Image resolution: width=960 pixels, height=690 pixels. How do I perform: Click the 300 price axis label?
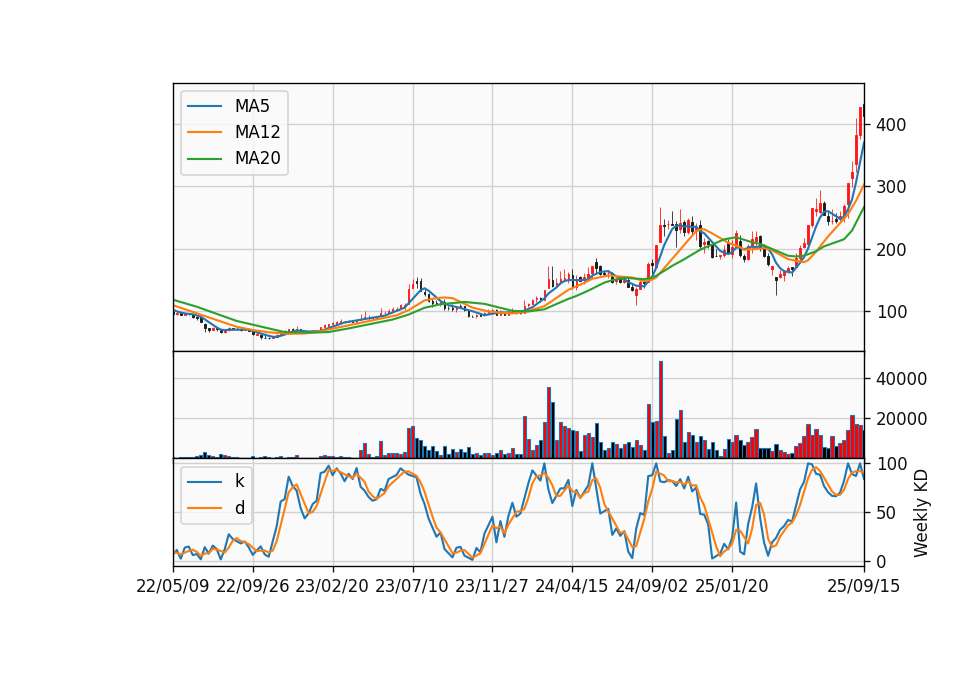[x=891, y=187]
